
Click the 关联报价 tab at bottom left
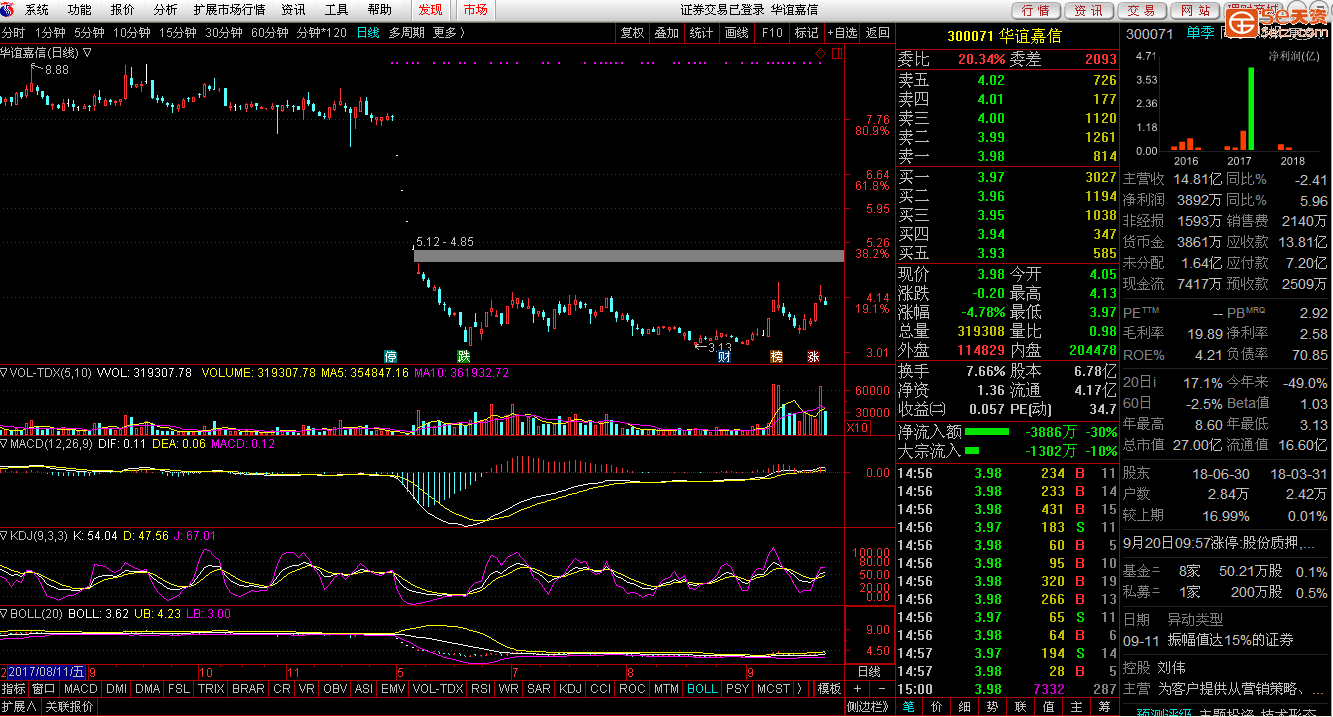coord(69,706)
